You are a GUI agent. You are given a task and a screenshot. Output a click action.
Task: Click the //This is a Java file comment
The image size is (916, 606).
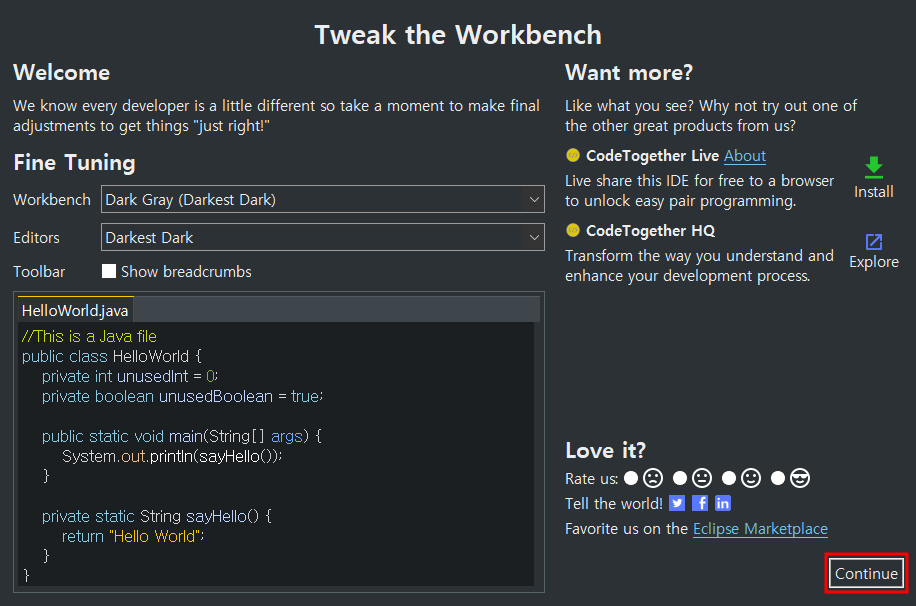89,336
